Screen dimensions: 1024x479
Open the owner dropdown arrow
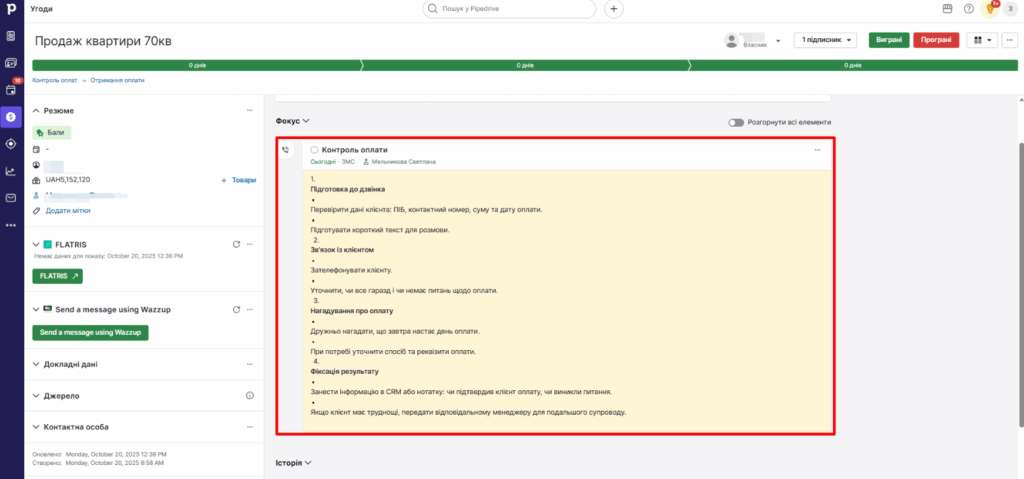click(x=778, y=41)
